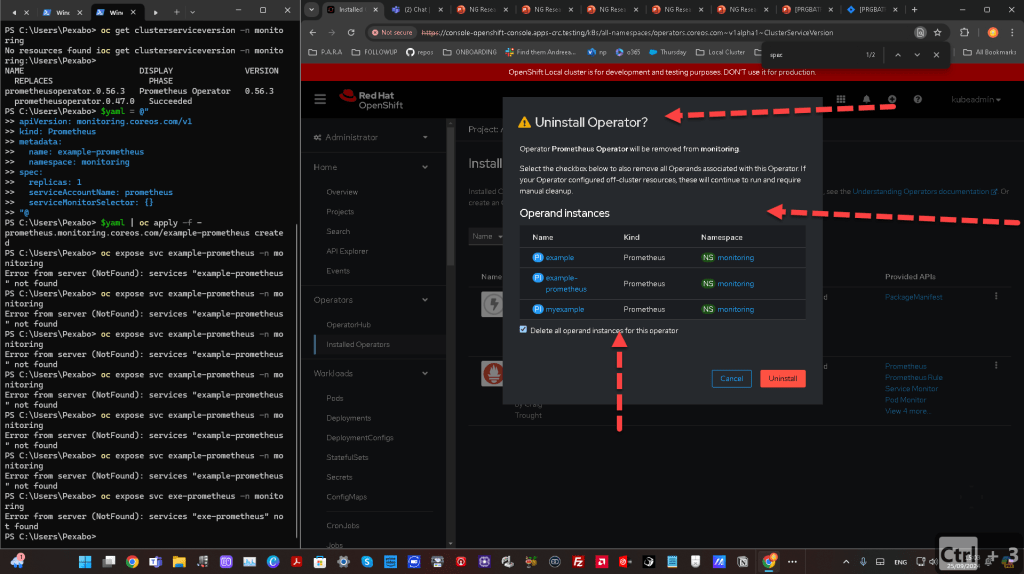Open the Chrome three-dot menu

pos(1012,33)
